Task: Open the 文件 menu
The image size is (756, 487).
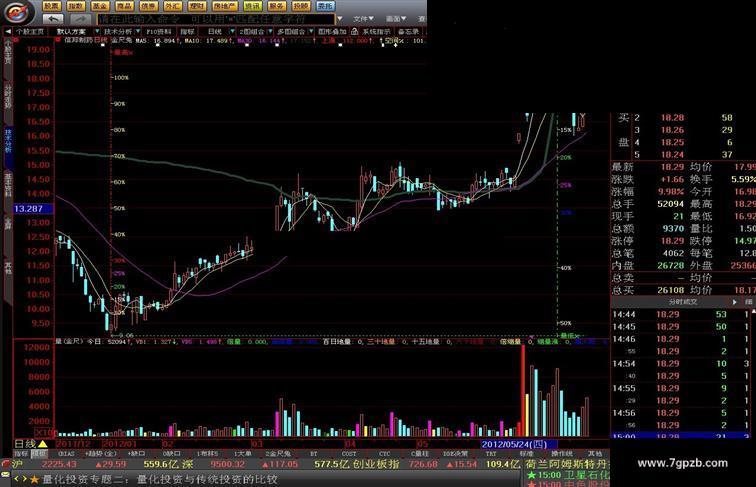Action: coord(363,19)
